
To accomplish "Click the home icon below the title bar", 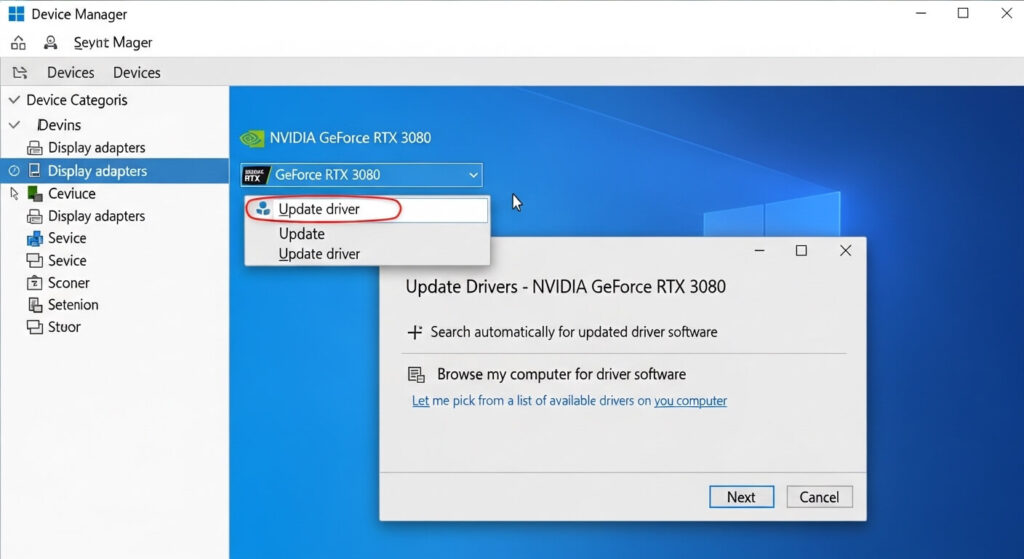I will pos(18,43).
